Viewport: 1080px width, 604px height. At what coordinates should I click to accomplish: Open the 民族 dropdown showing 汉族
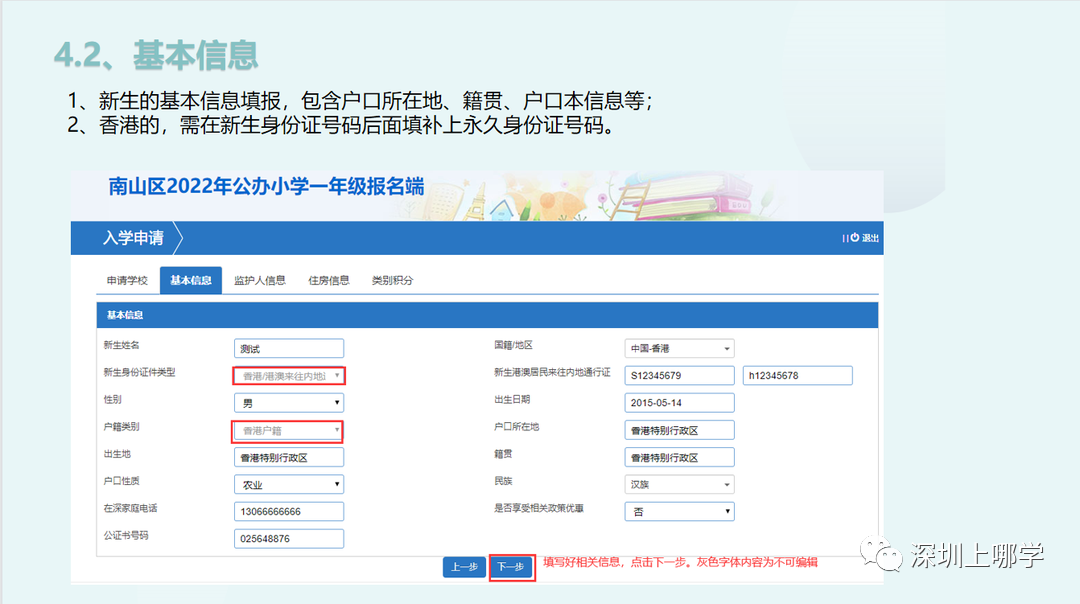click(679, 485)
